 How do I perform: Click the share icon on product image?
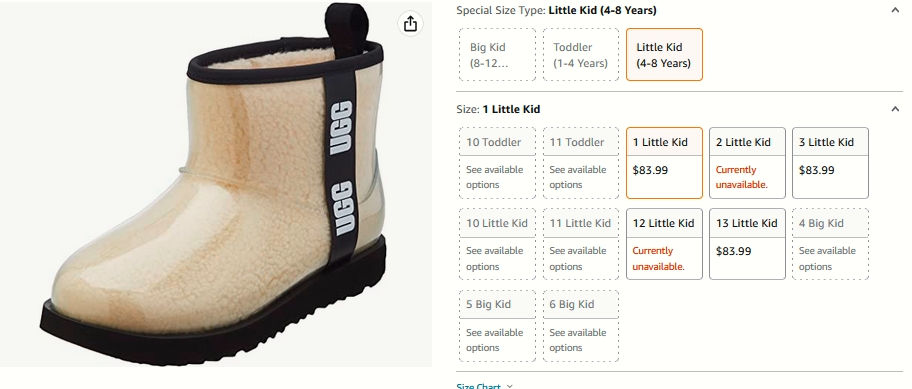pyautogui.click(x=410, y=24)
